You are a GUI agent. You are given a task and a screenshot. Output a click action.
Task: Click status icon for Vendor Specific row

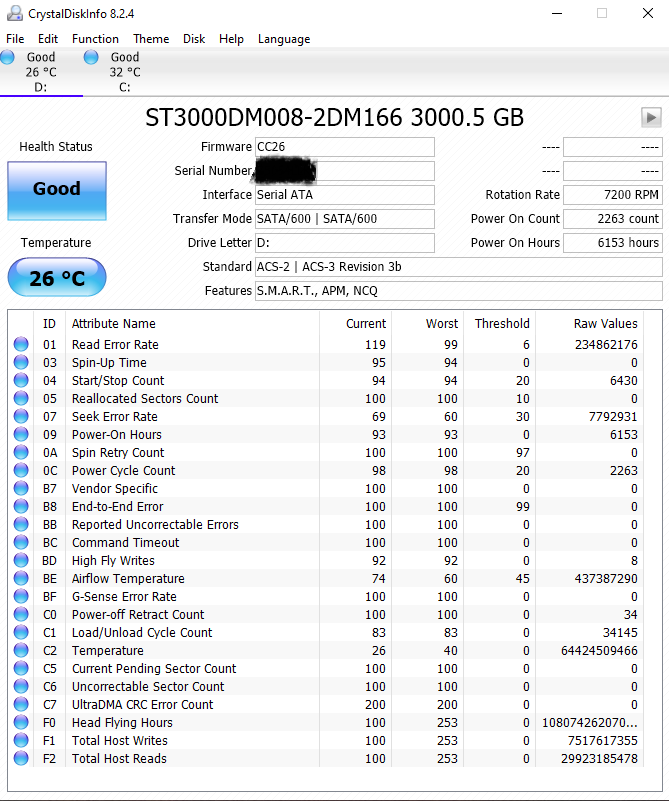(x=21, y=488)
